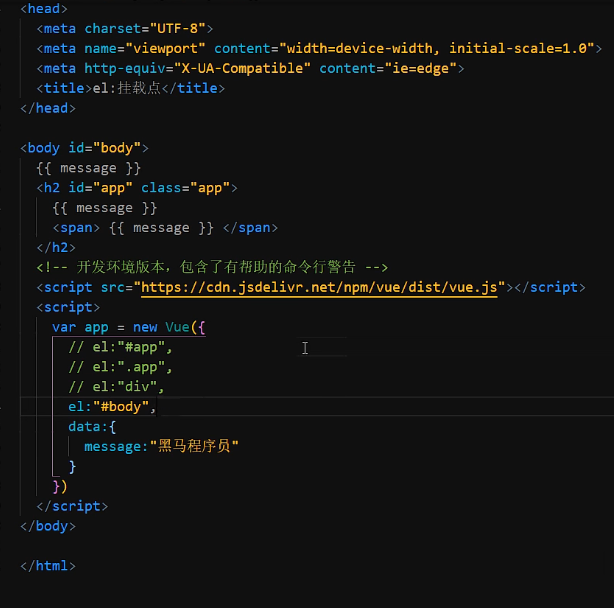Click the "width=device-width, initial-scale=1.0" content string

click(x=437, y=49)
